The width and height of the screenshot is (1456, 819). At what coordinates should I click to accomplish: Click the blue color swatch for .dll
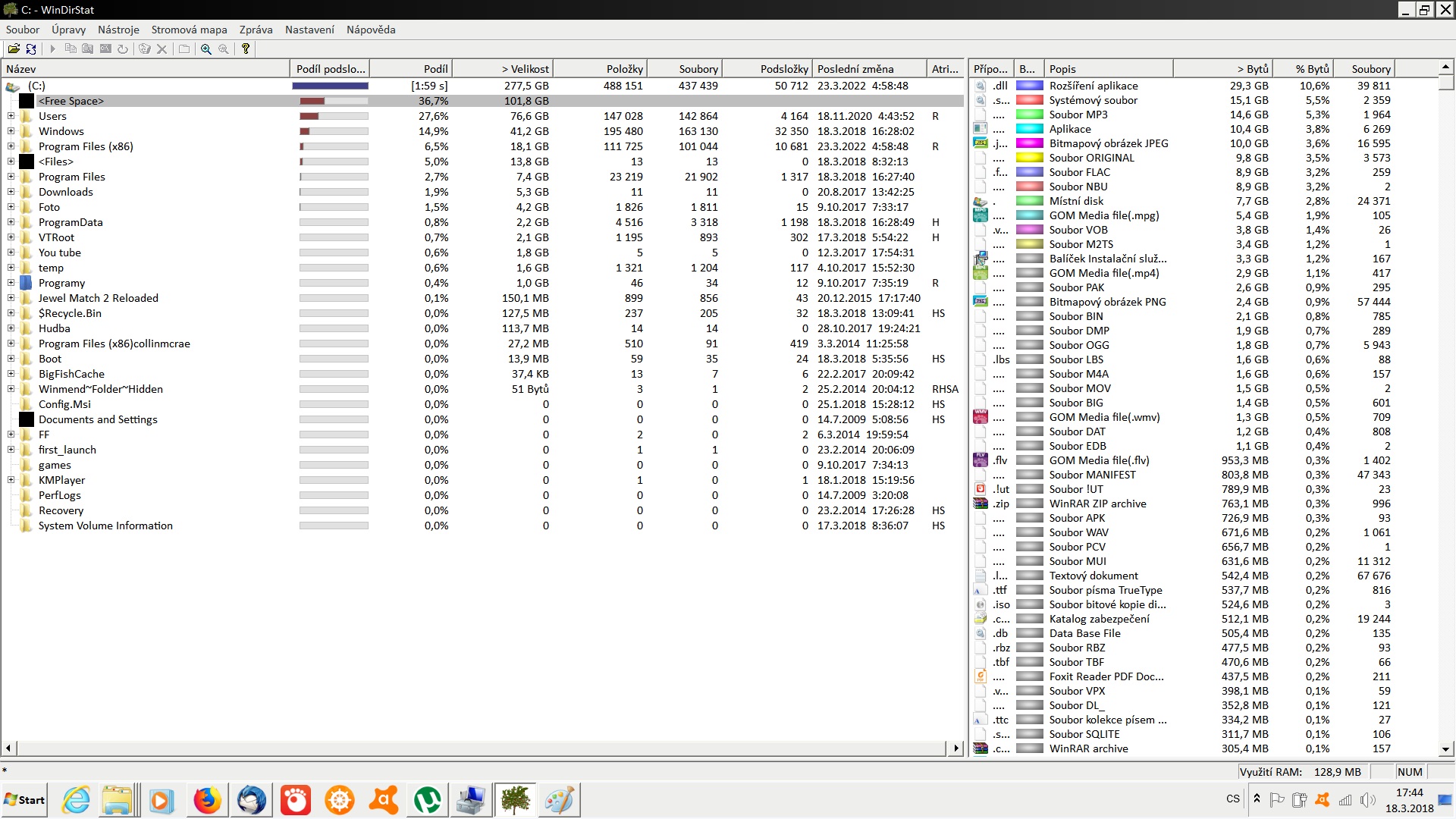(1029, 86)
